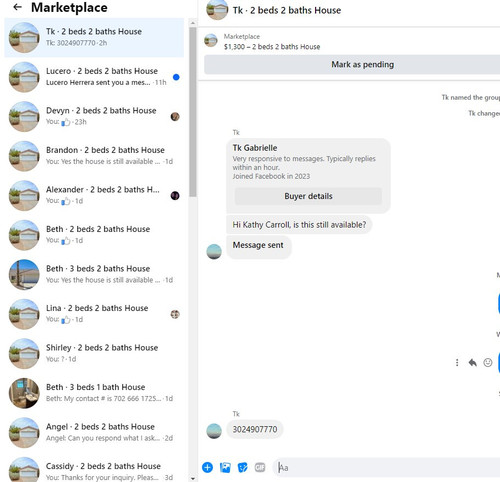Open message more options (three dots)
Image resolution: width=500 pixels, height=482 pixels.
tap(457, 362)
